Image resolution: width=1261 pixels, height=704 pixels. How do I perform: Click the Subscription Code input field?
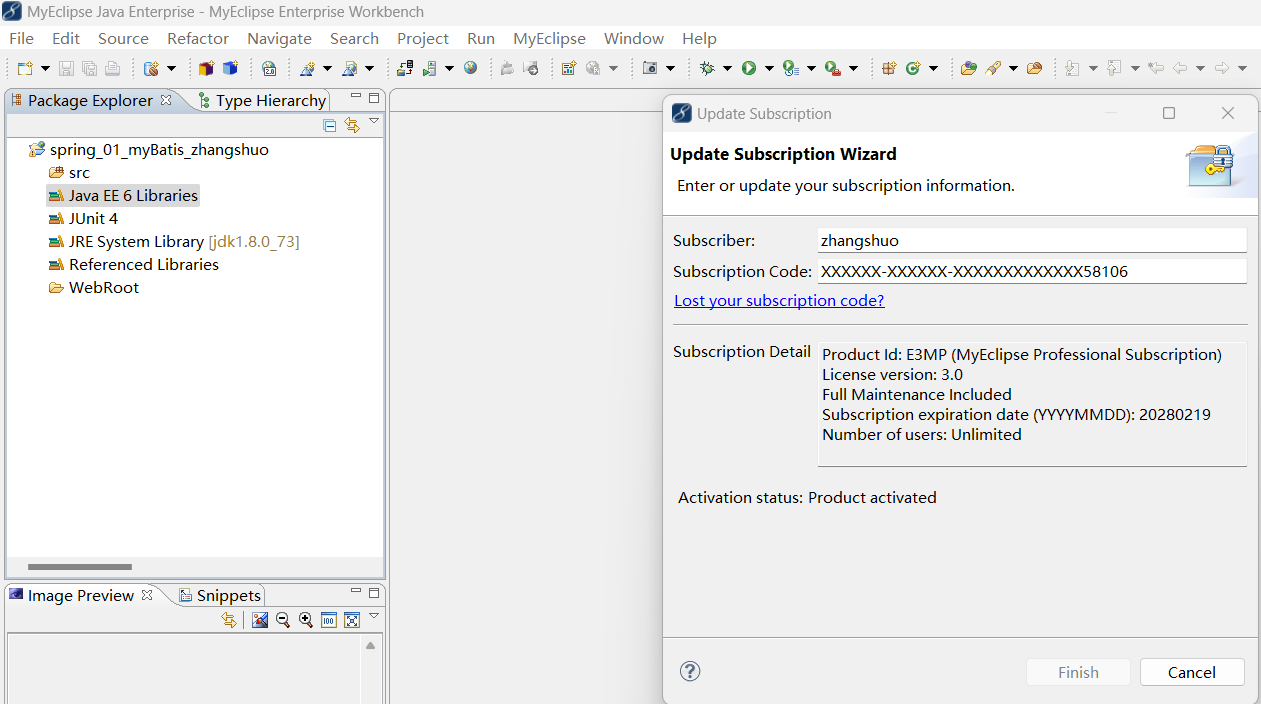tap(1032, 271)
